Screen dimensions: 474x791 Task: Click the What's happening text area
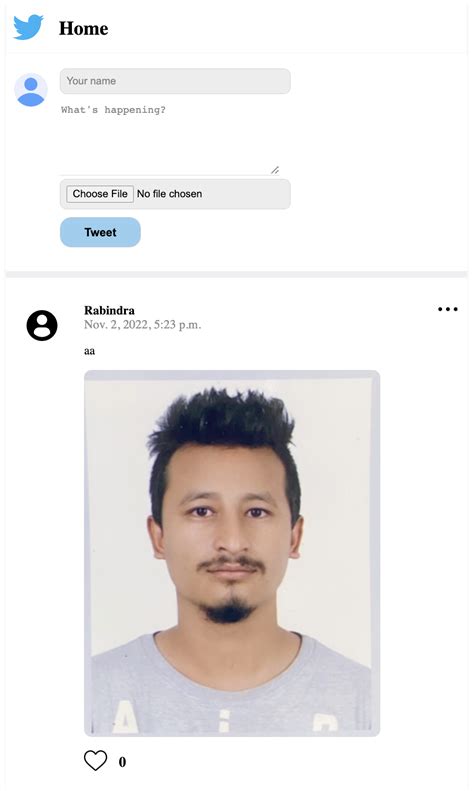pos(170,137)
